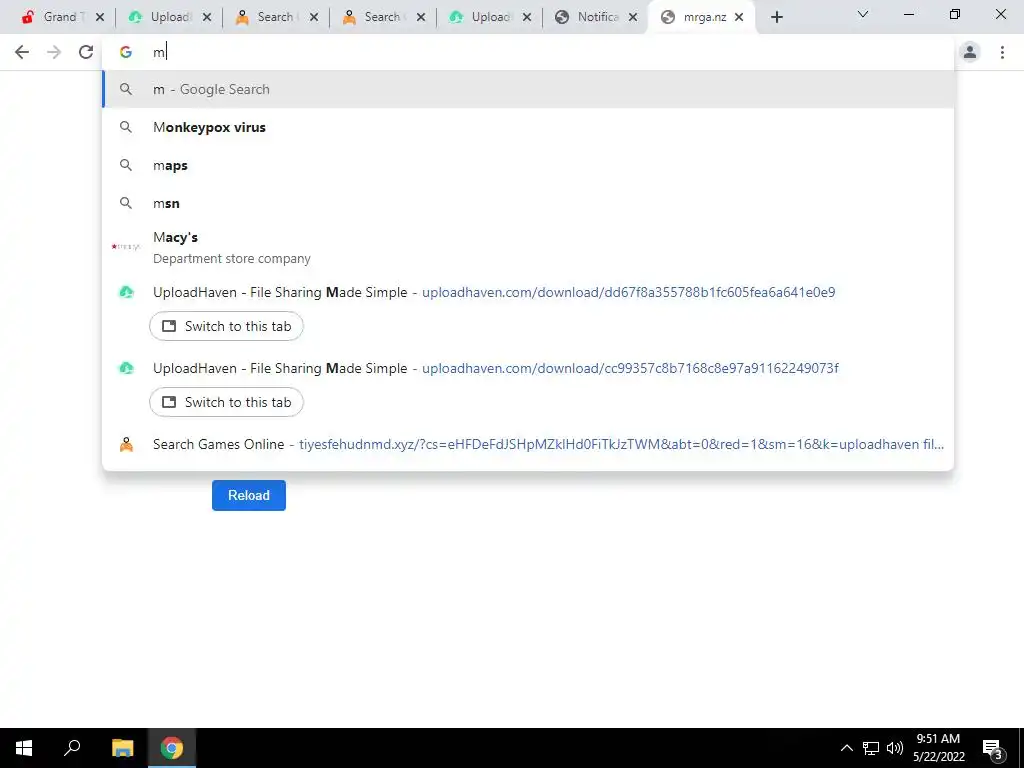Screen dimensions: 1024x768
Task: Click Macy's logo icon in suggestions
Action: pos(126,247)
